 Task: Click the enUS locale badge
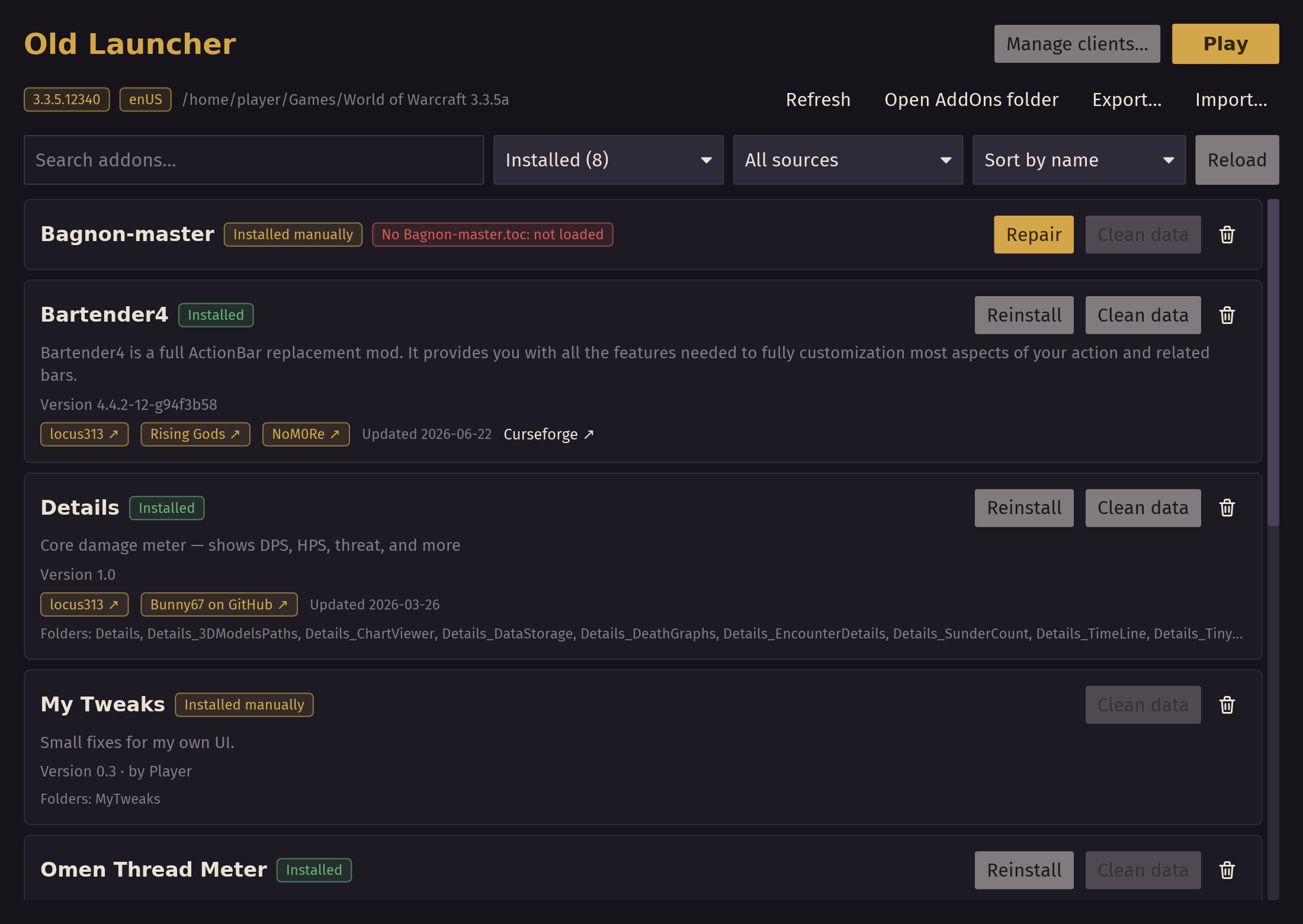click(x=146, y=100)
